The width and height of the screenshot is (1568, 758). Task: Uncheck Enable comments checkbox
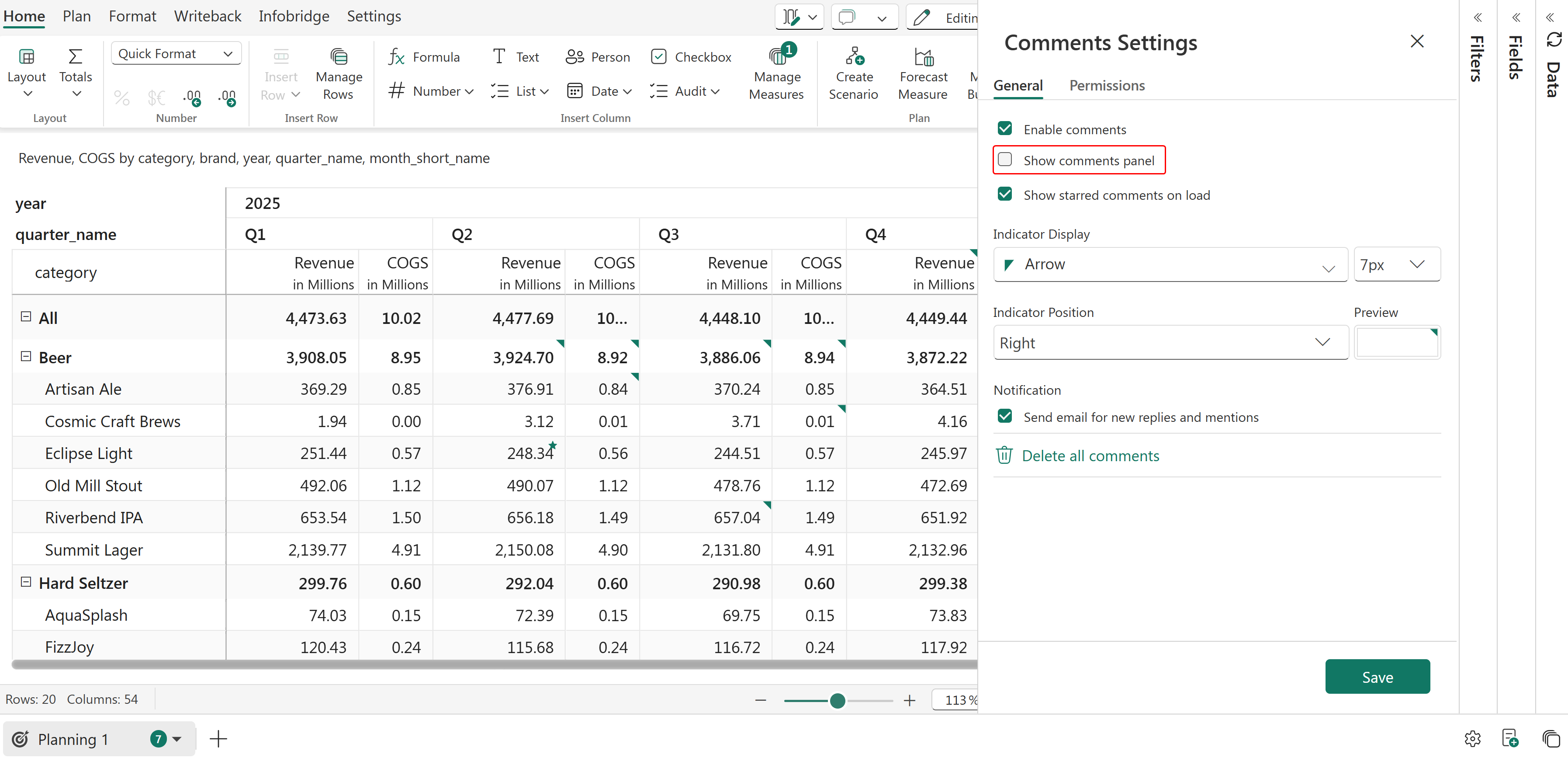1005,129
